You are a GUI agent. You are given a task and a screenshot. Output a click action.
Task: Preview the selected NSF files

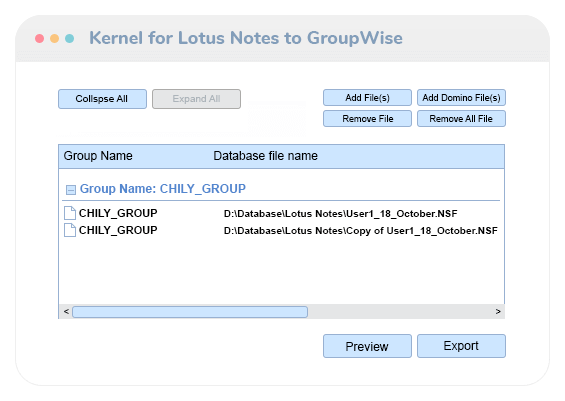(367, 346)
